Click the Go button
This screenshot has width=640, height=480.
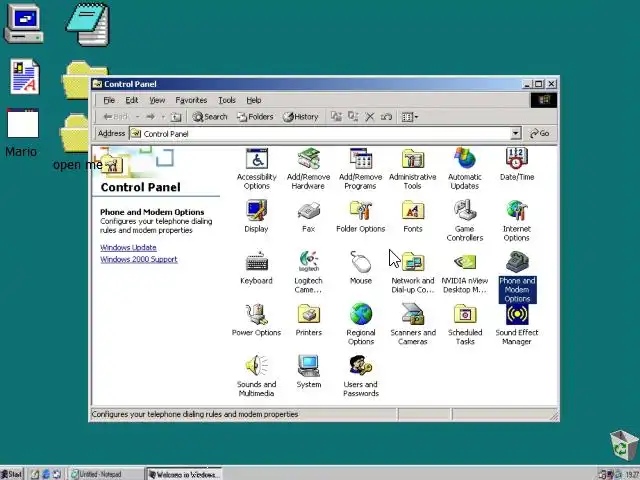point(540,133)
